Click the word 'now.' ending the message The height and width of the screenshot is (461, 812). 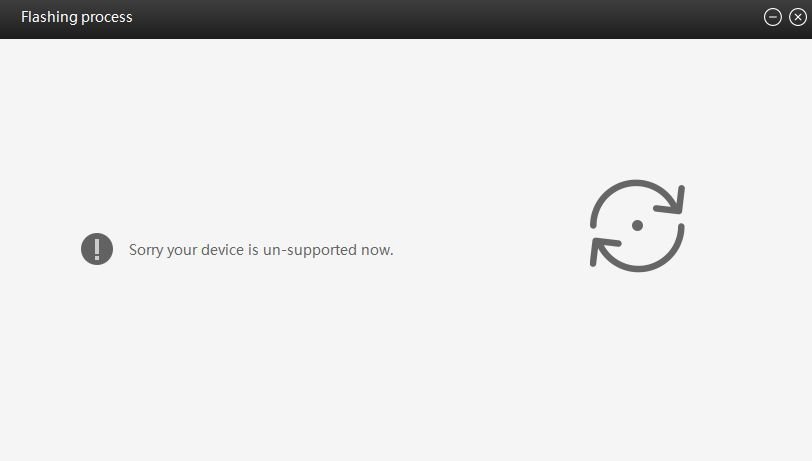pyautogui.click(x=377, y=250)
